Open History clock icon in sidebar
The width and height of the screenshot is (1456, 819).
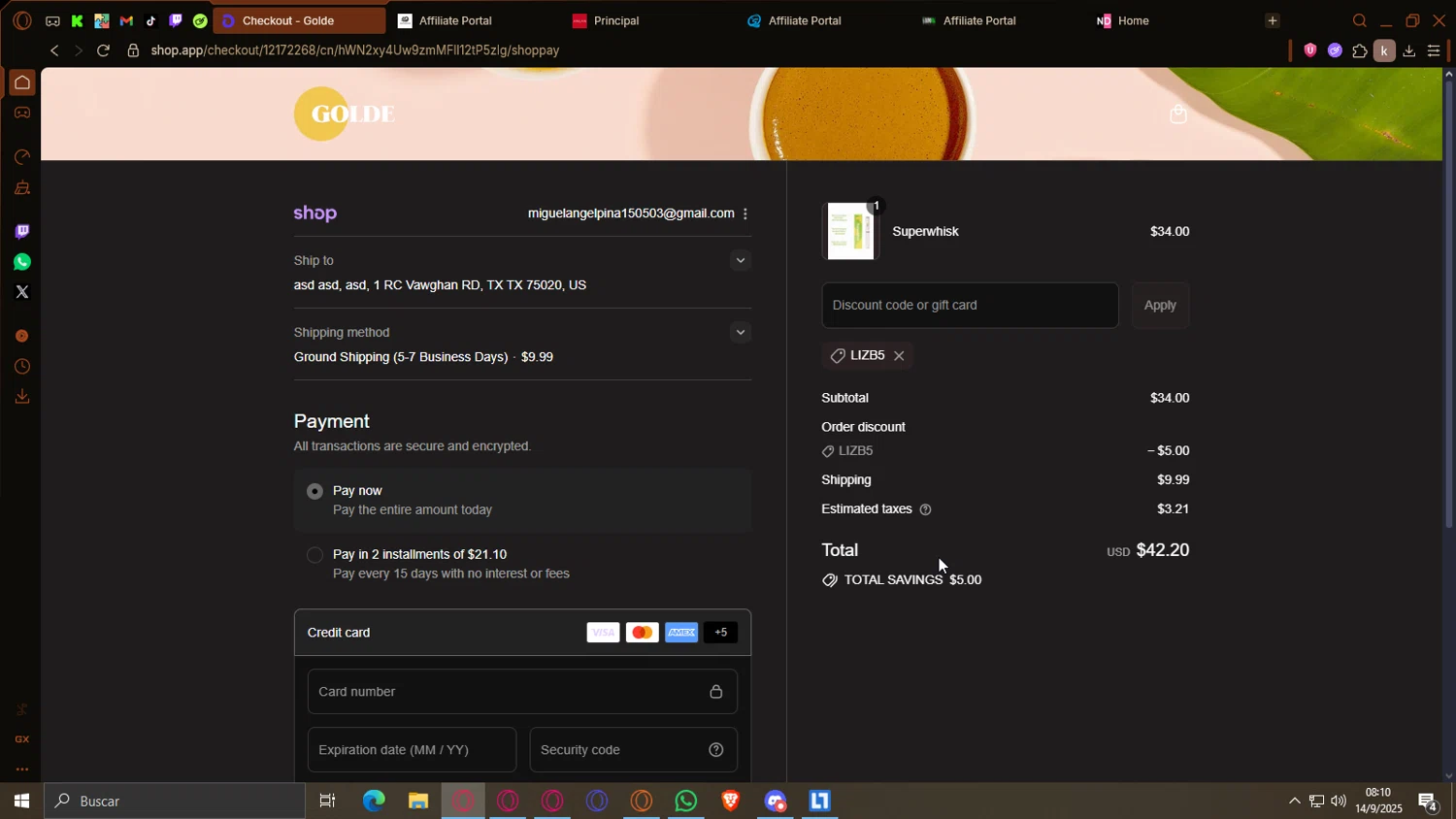pos(21,367)
